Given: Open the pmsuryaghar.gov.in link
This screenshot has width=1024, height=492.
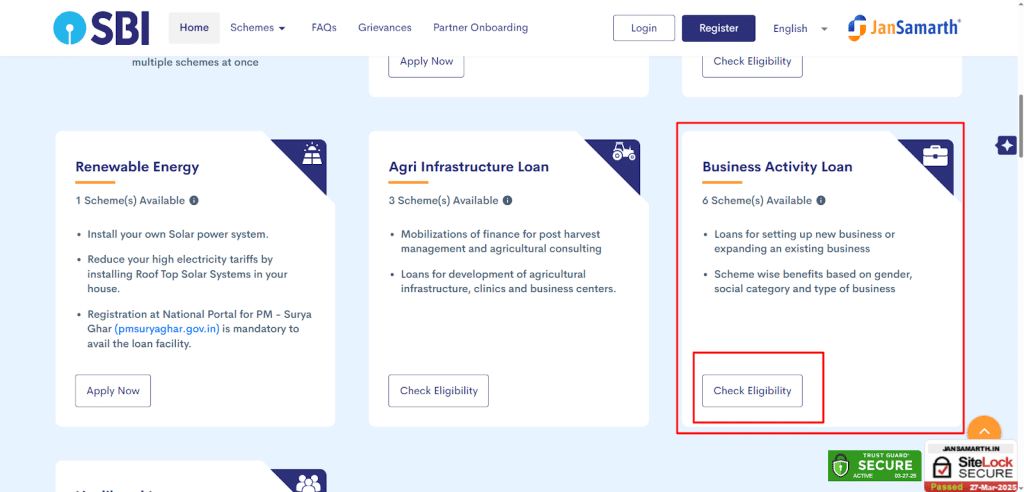Looking at the screenshot, I should [167, 328].
